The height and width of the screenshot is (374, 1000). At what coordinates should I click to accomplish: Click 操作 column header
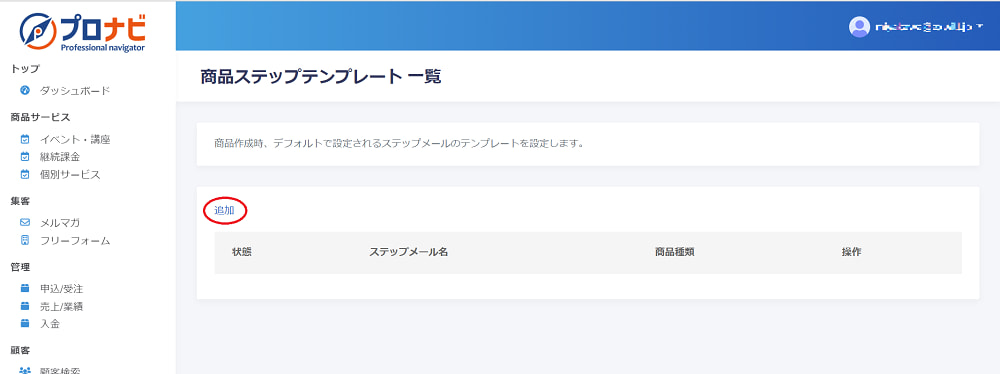click(x=851, y=252)
